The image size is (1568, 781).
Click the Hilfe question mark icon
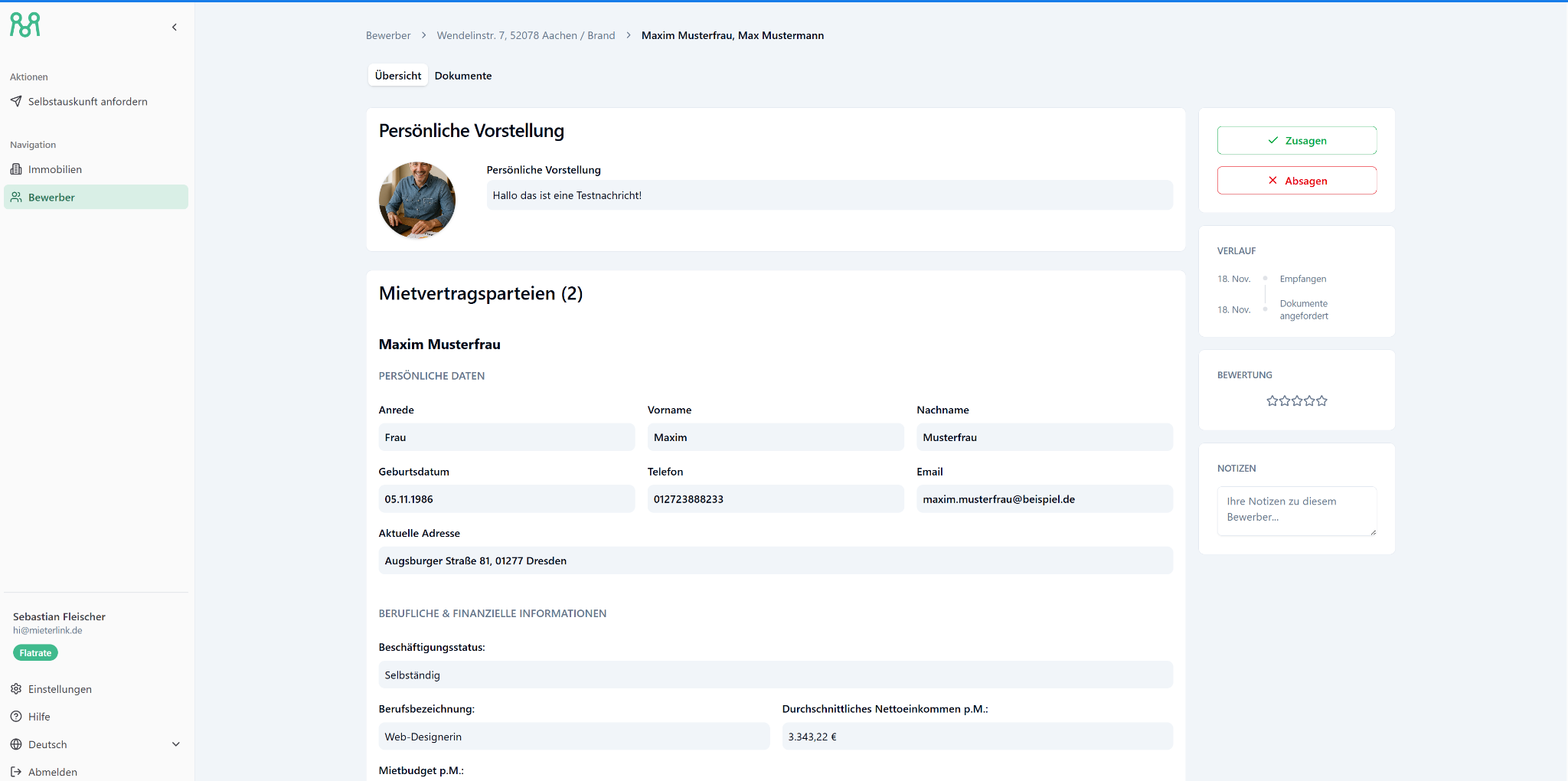[16, 717]
